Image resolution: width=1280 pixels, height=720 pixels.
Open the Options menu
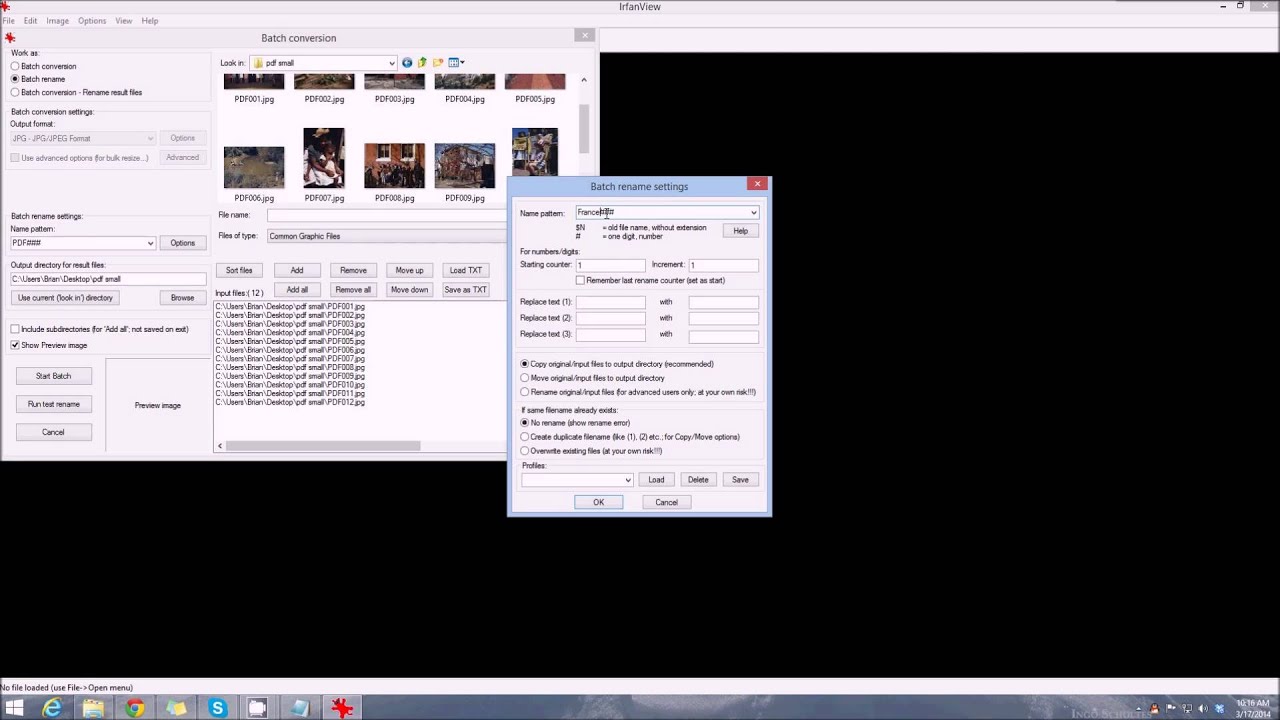coord(92,21)
